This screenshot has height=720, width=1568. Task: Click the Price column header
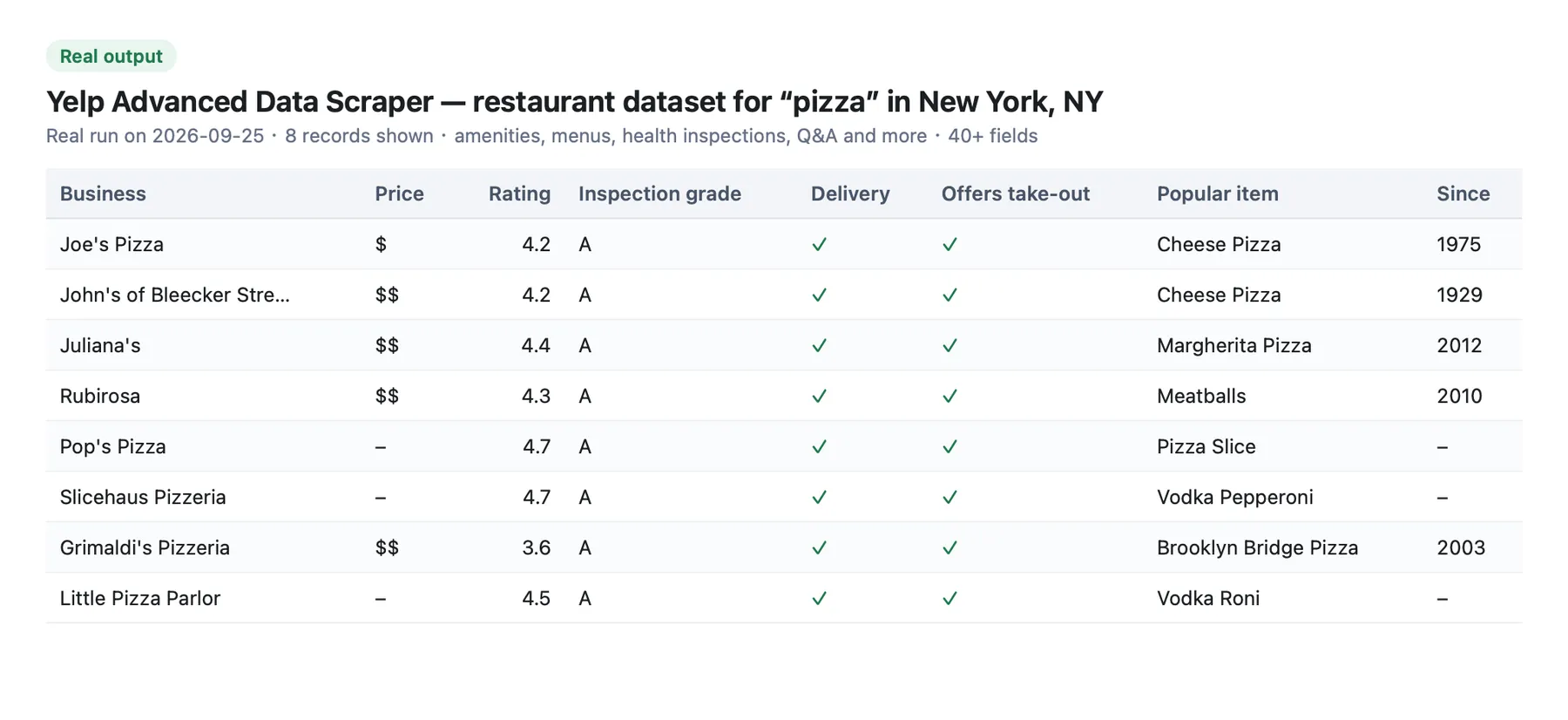pyautogui.click(x=399, y=194)
